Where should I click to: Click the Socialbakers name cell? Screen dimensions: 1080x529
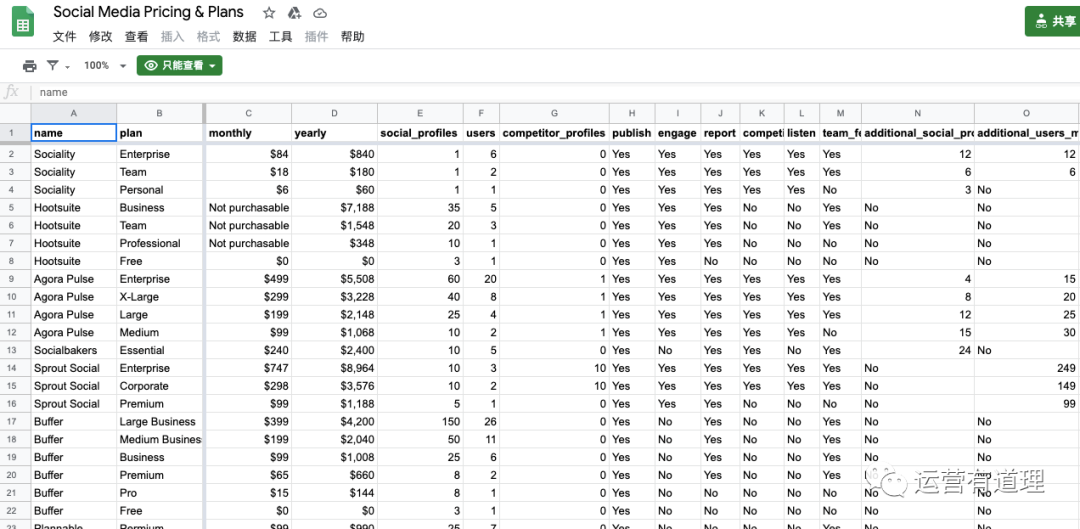click(74, 350)
